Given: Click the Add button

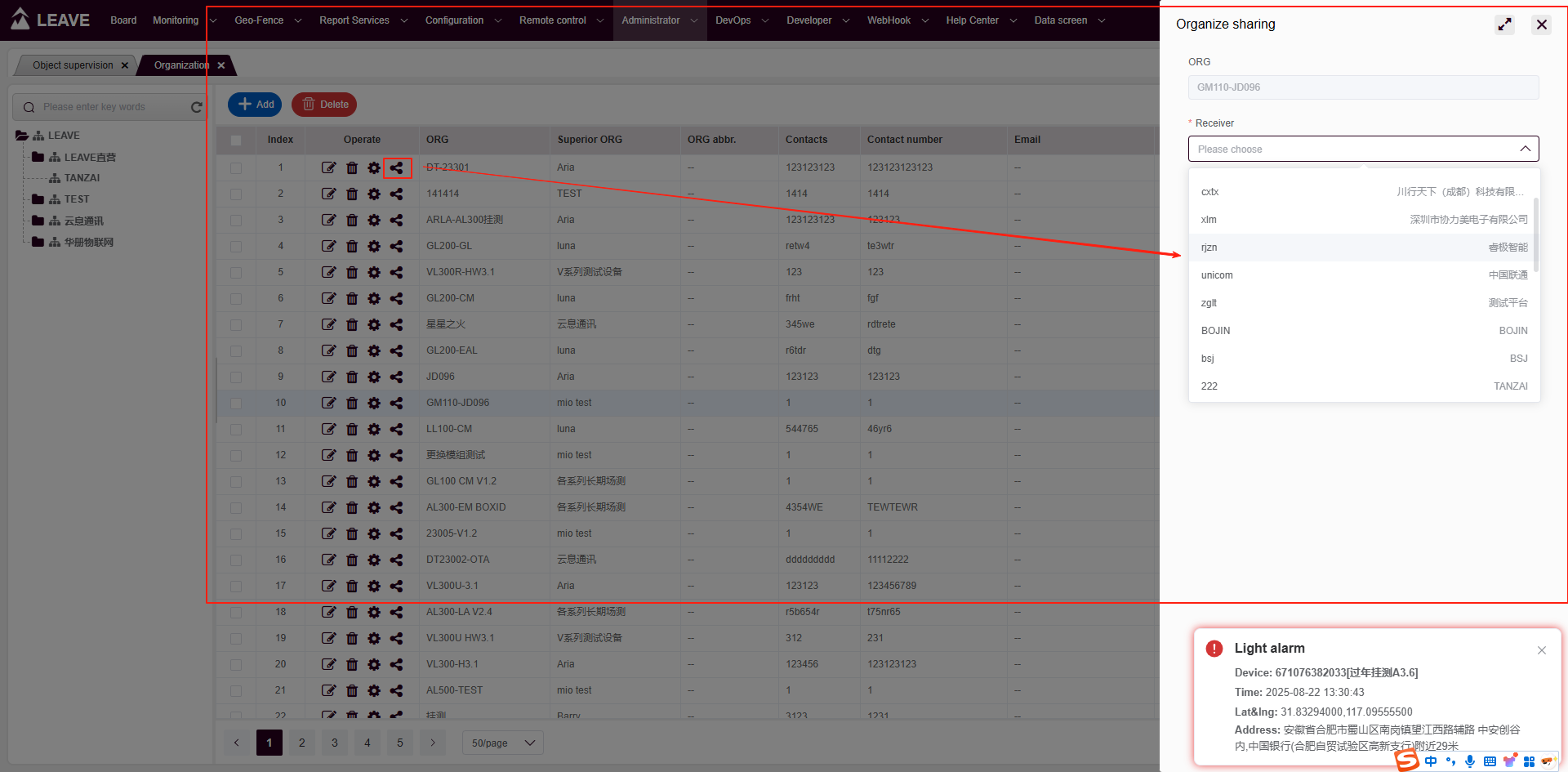Looking at the screenshot, I should [256, 105].
